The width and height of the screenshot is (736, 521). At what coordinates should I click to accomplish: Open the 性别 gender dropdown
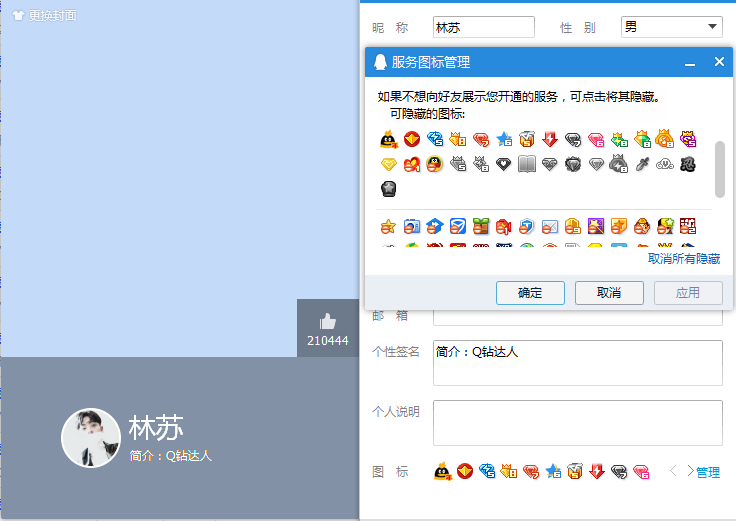pyautogui.click(x=671, y=27)
